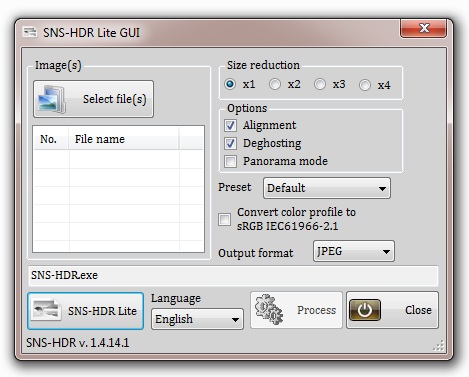This screenshot has height=377, width=469.
Task: Open the Language dropdown set to English
Action: click(x=197, y=319)
